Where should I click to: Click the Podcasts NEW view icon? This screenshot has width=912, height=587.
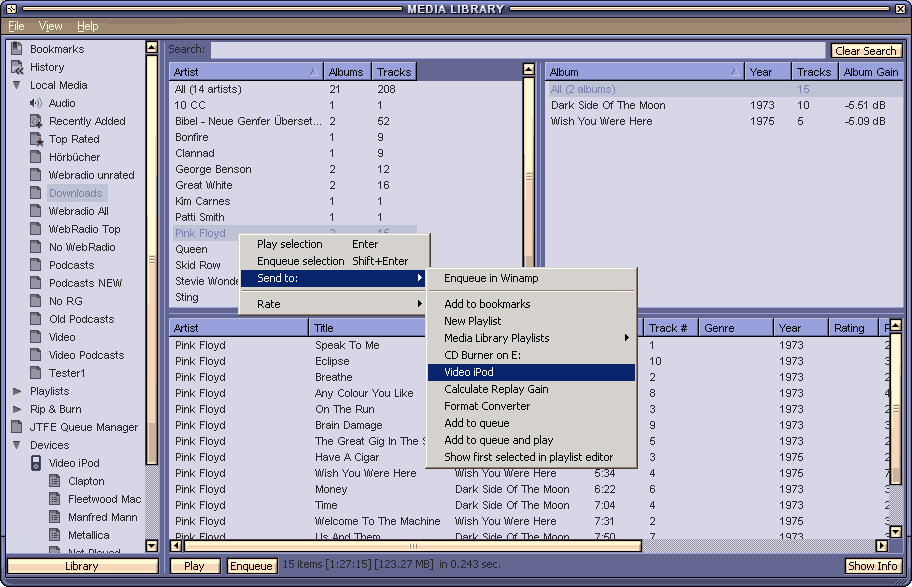pyautogui.click(x=35, y=283)
